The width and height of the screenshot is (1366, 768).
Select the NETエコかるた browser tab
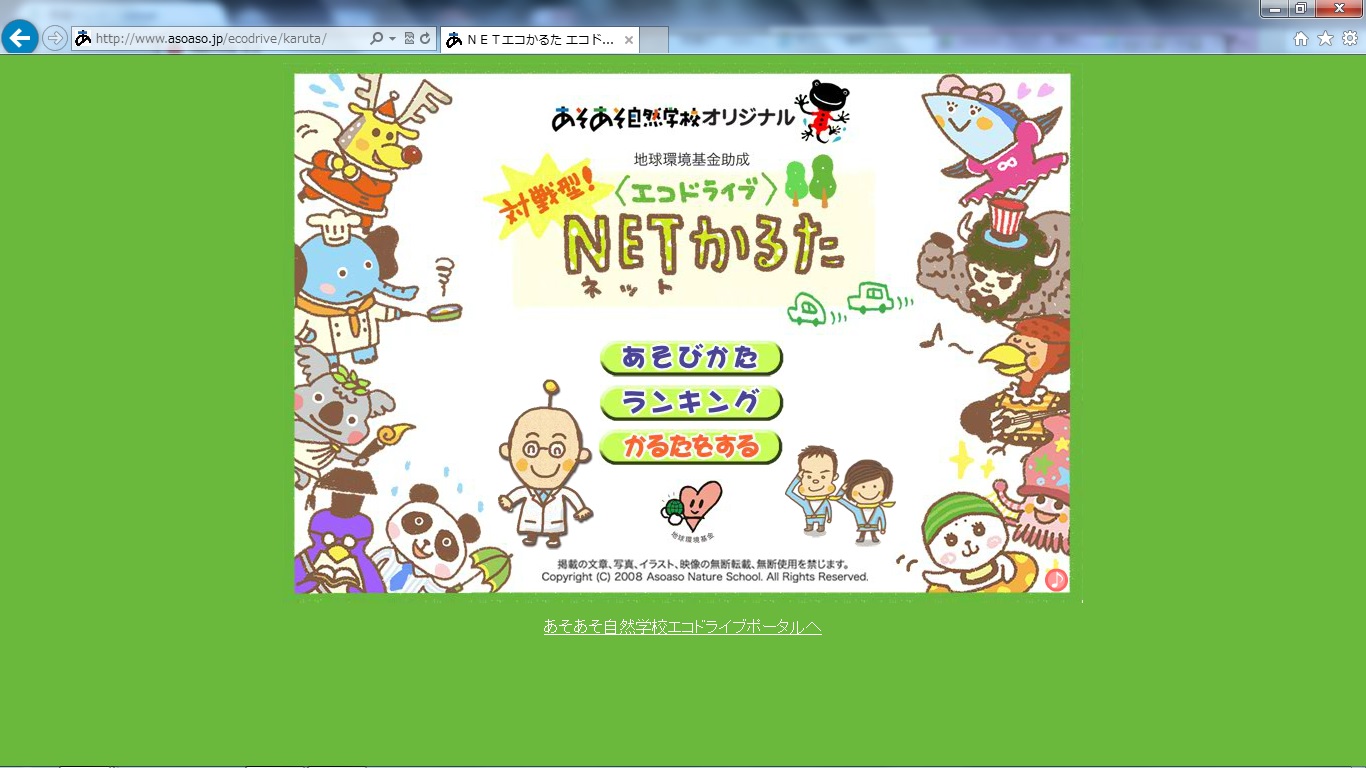click(x=539, y=40)
